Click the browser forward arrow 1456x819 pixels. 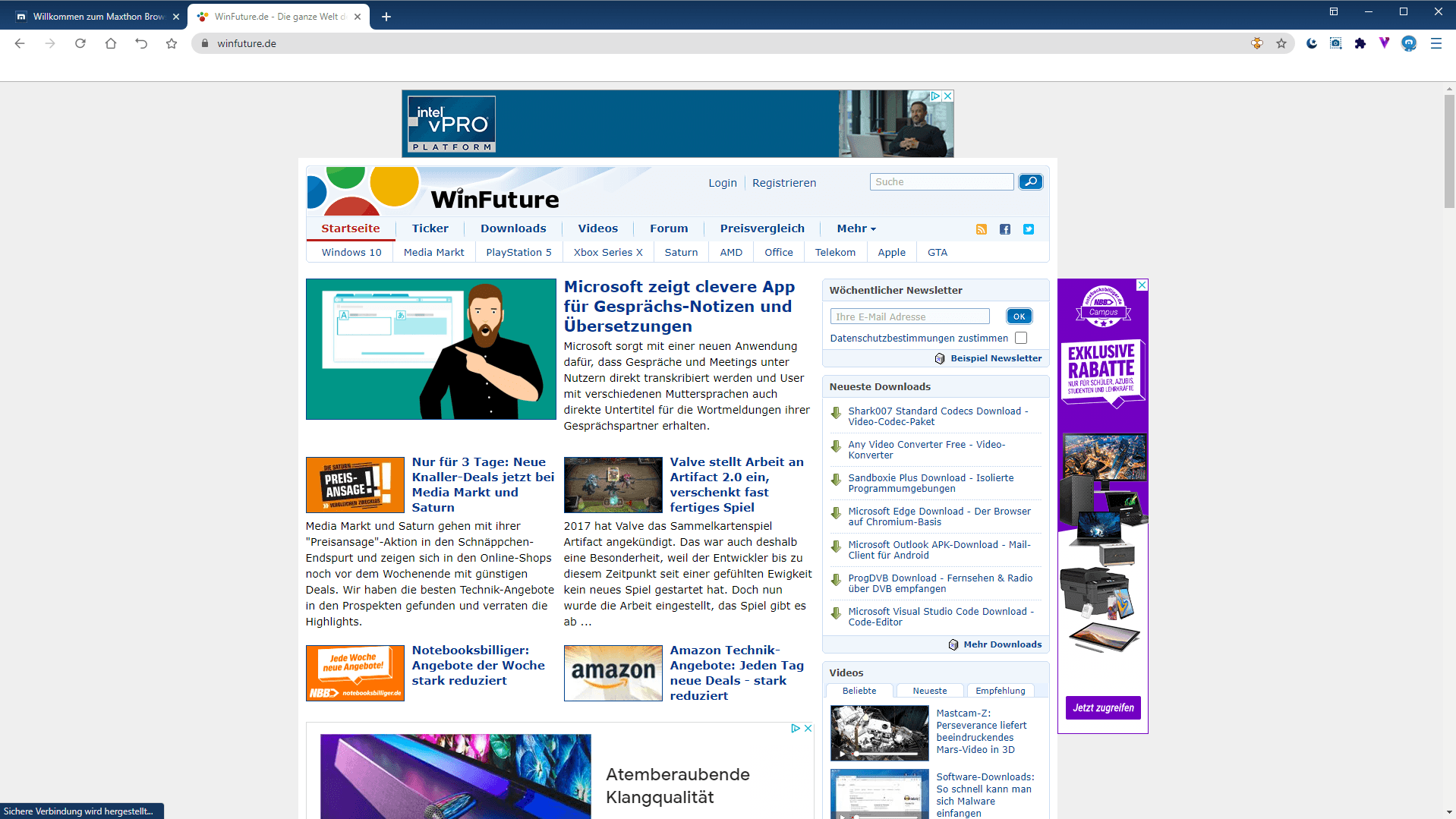point(50,43)
